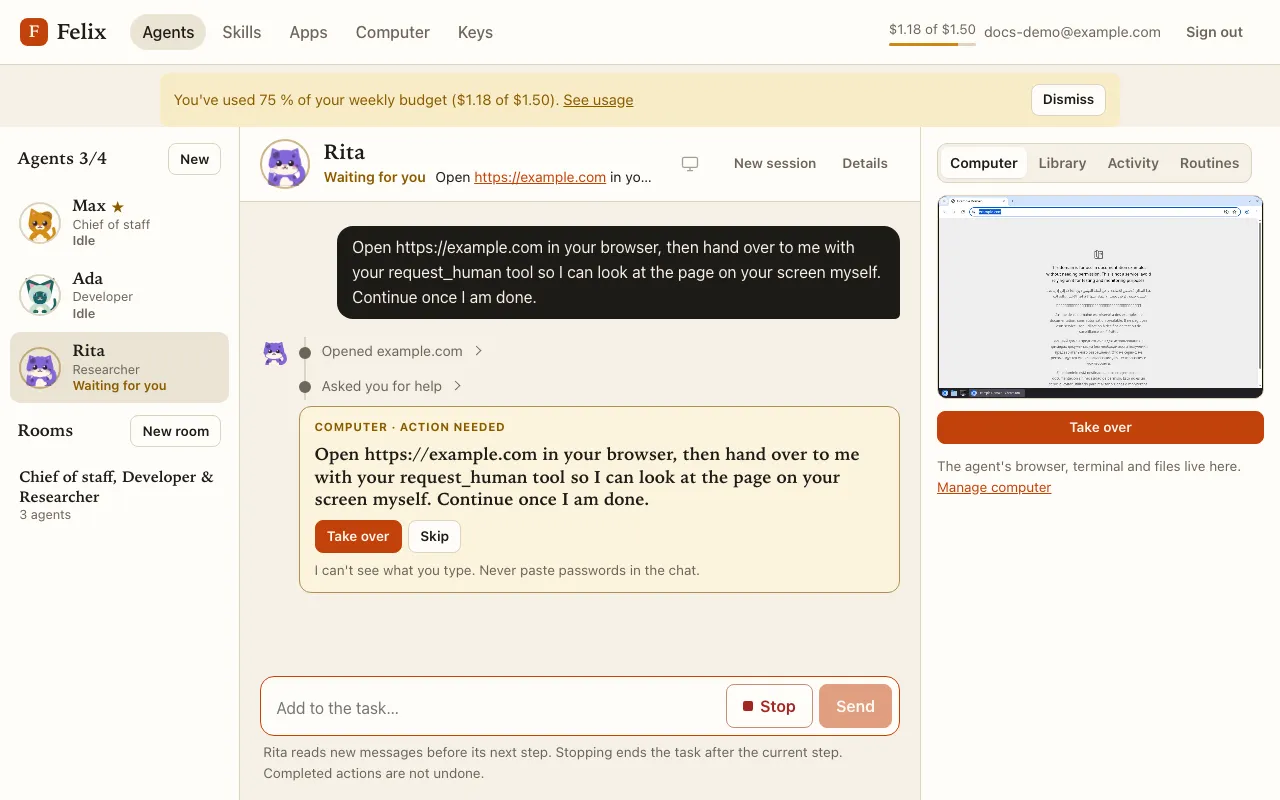
Task: Expand the 'Asked you for help' step
Action: 391,386
